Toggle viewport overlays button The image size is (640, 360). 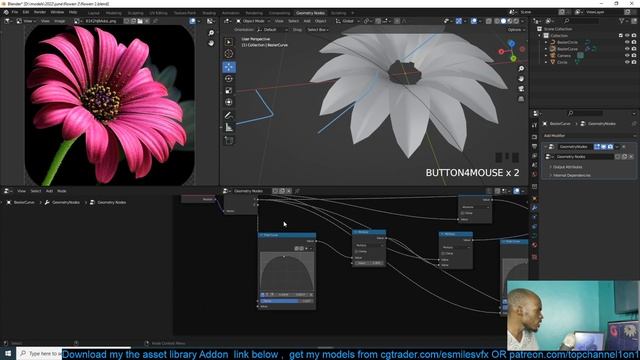(x=474, y=21)
